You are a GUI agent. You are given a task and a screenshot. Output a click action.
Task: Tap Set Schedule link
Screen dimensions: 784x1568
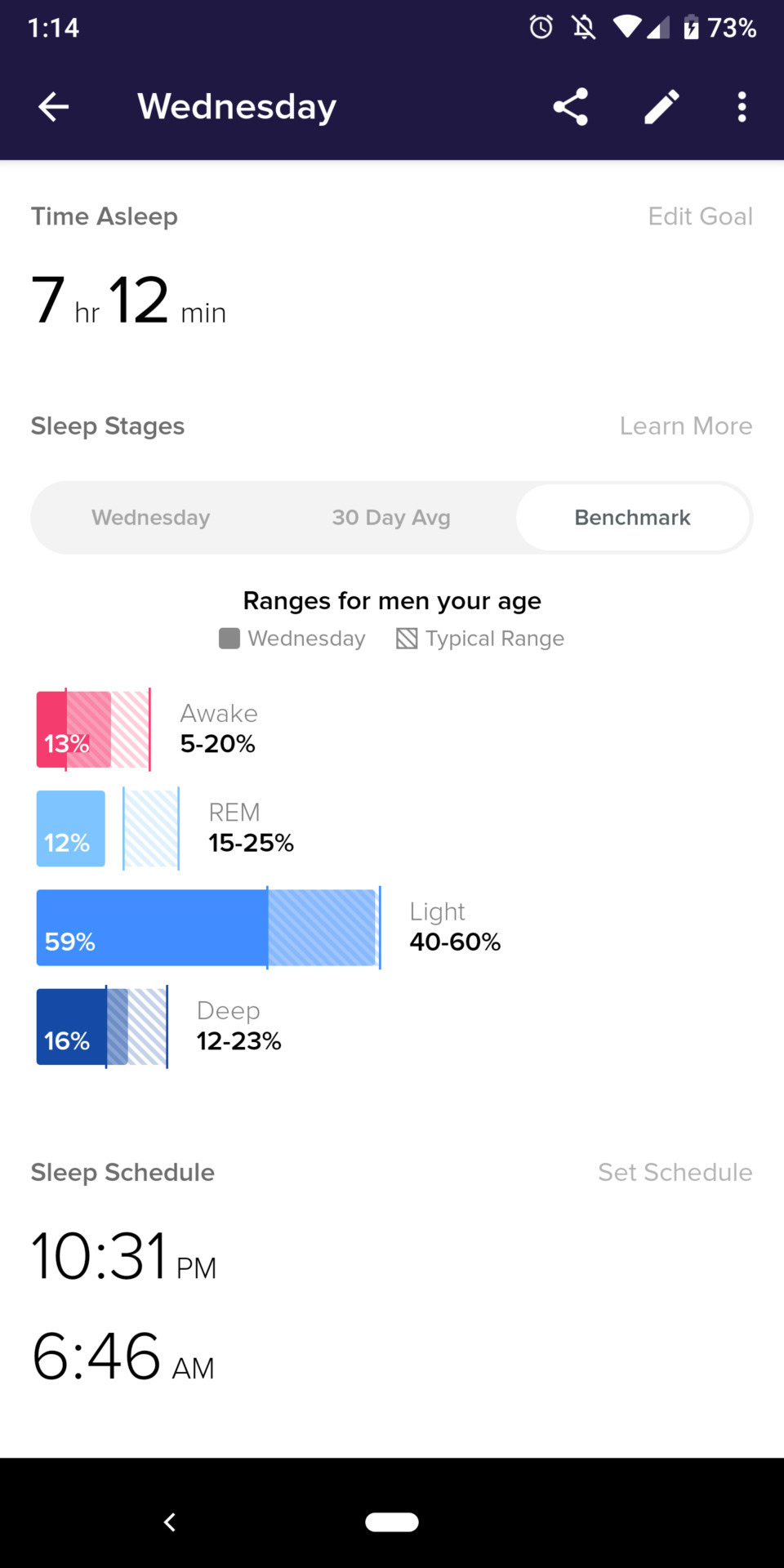[x=675, y=1173]
